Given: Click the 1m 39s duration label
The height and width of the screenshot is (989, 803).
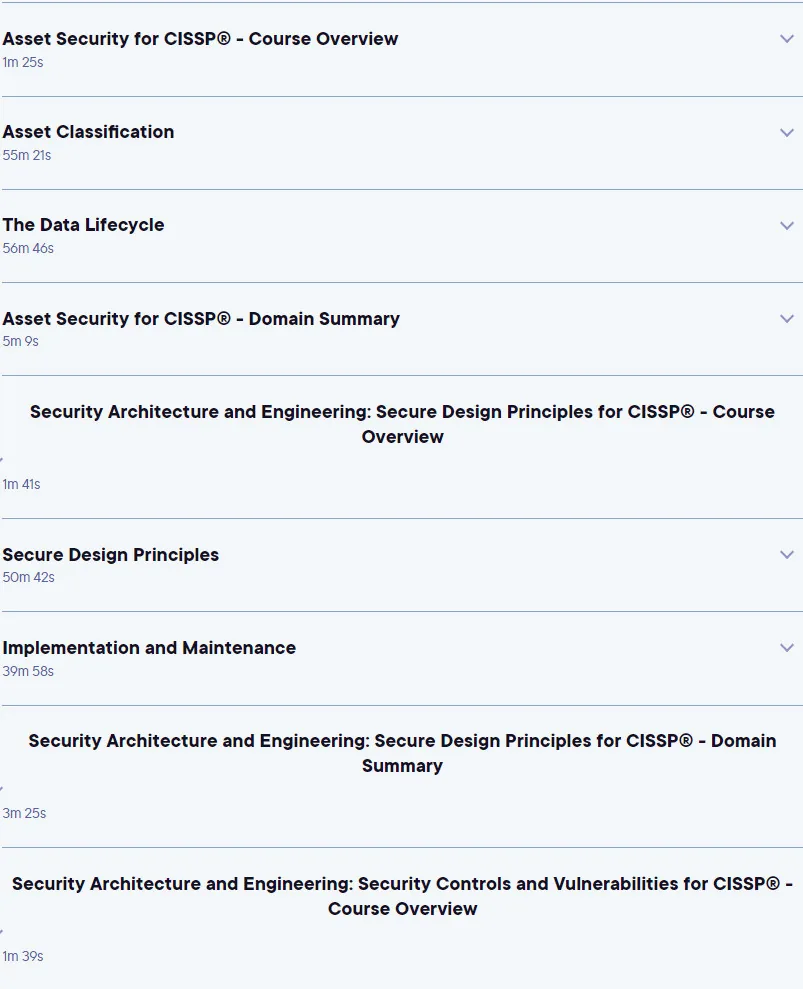Looking at the screenshot, I should tap(23, 956).
